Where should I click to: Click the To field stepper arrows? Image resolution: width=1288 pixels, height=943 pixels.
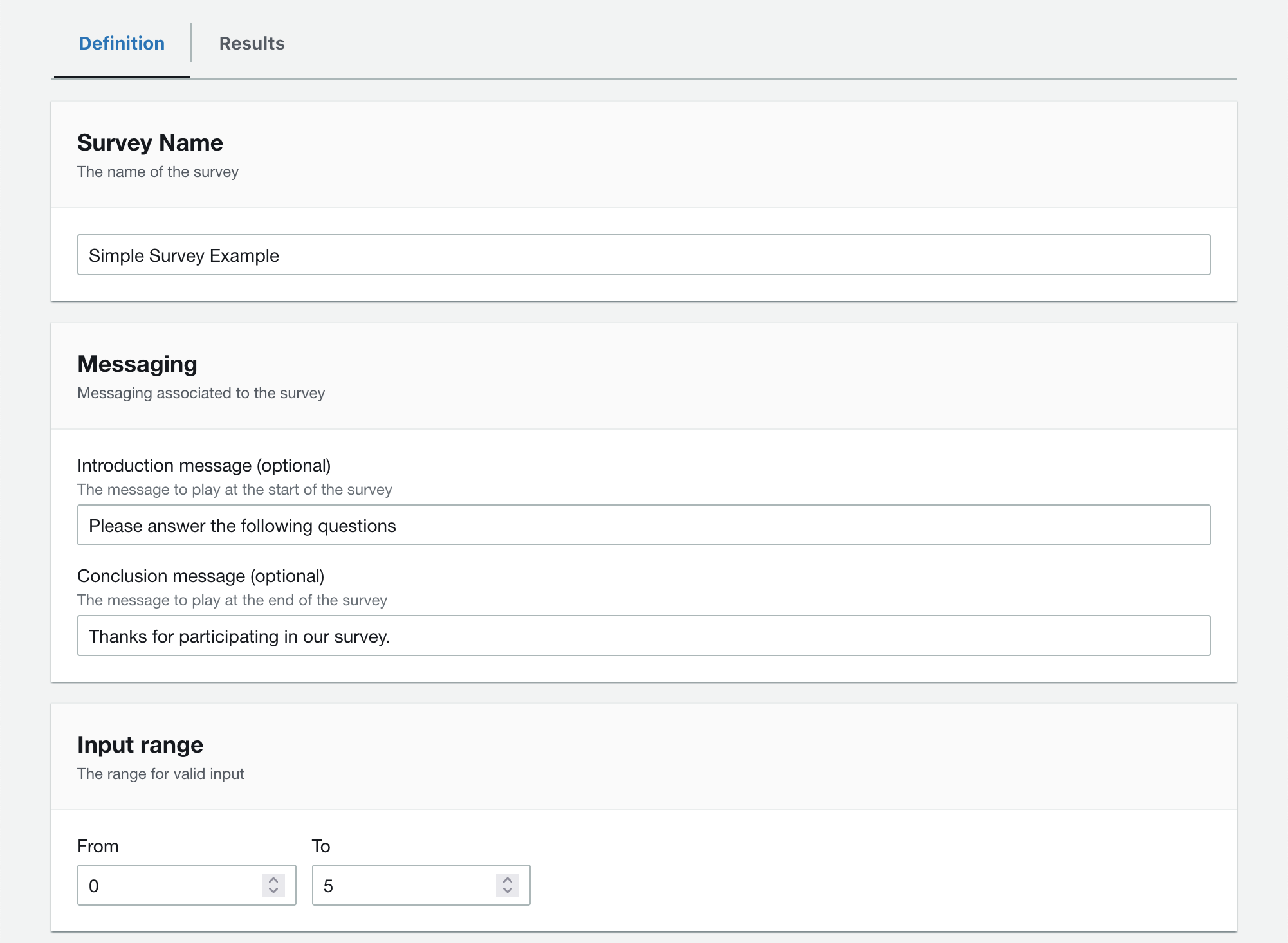tap(508, 885)
